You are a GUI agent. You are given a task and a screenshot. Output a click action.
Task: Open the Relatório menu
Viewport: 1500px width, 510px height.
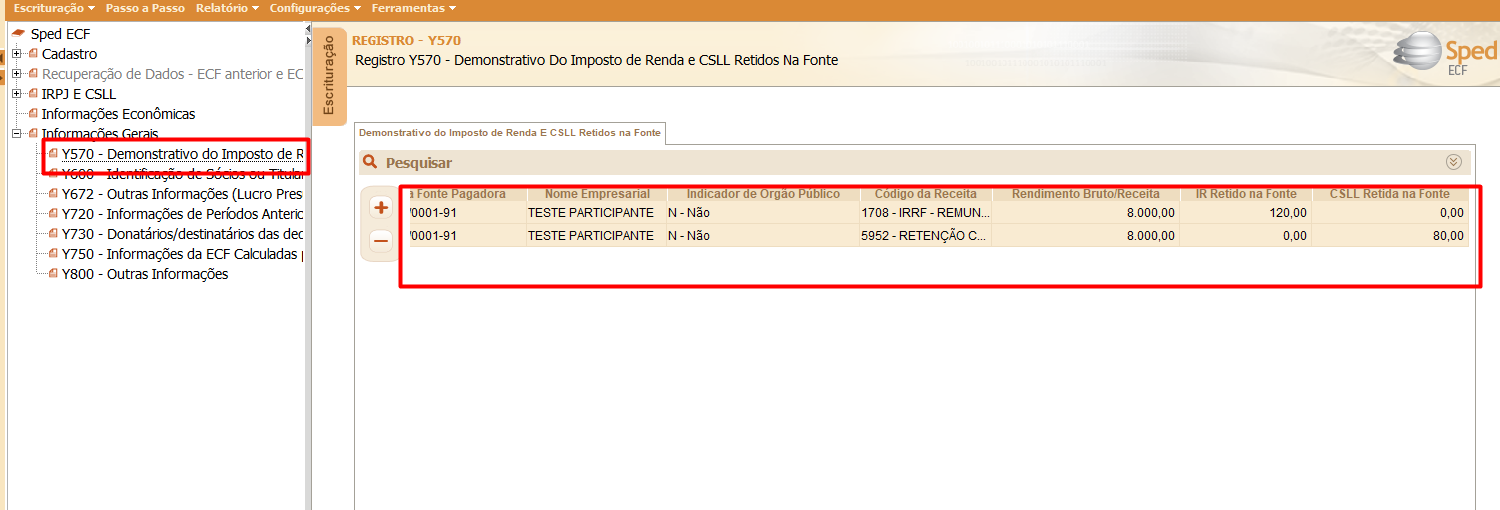pyautogui.click(x=227, y=8)
